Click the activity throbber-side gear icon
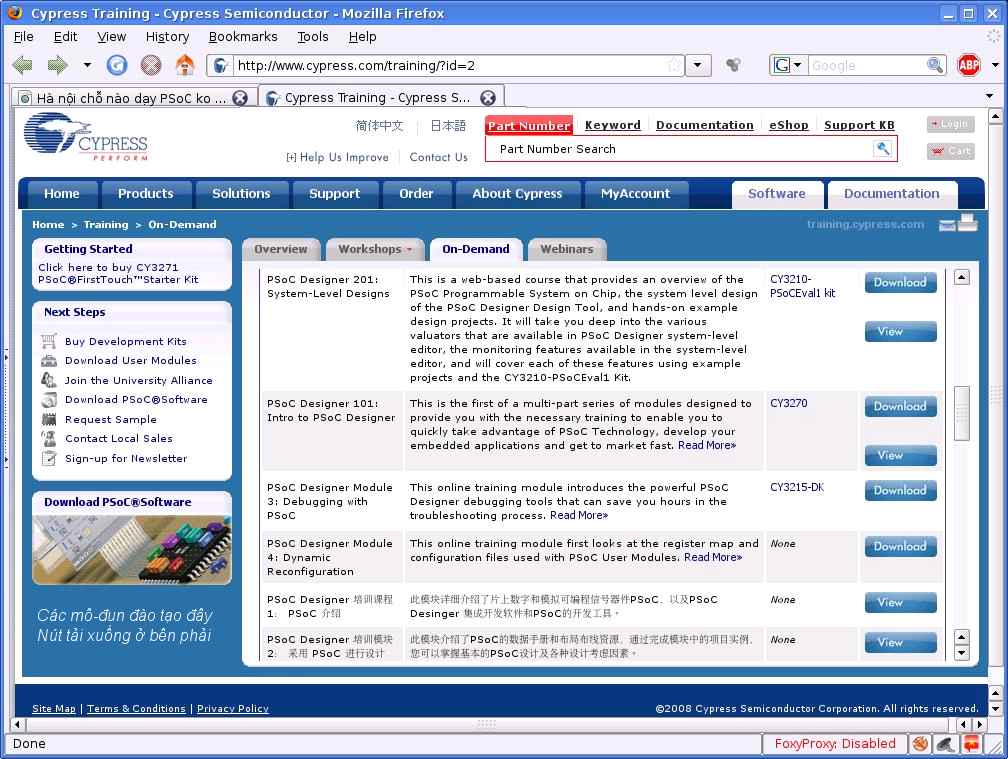The width and height of the screenshot is (1008, 759). pyautogui.click(x=733, y=64)
